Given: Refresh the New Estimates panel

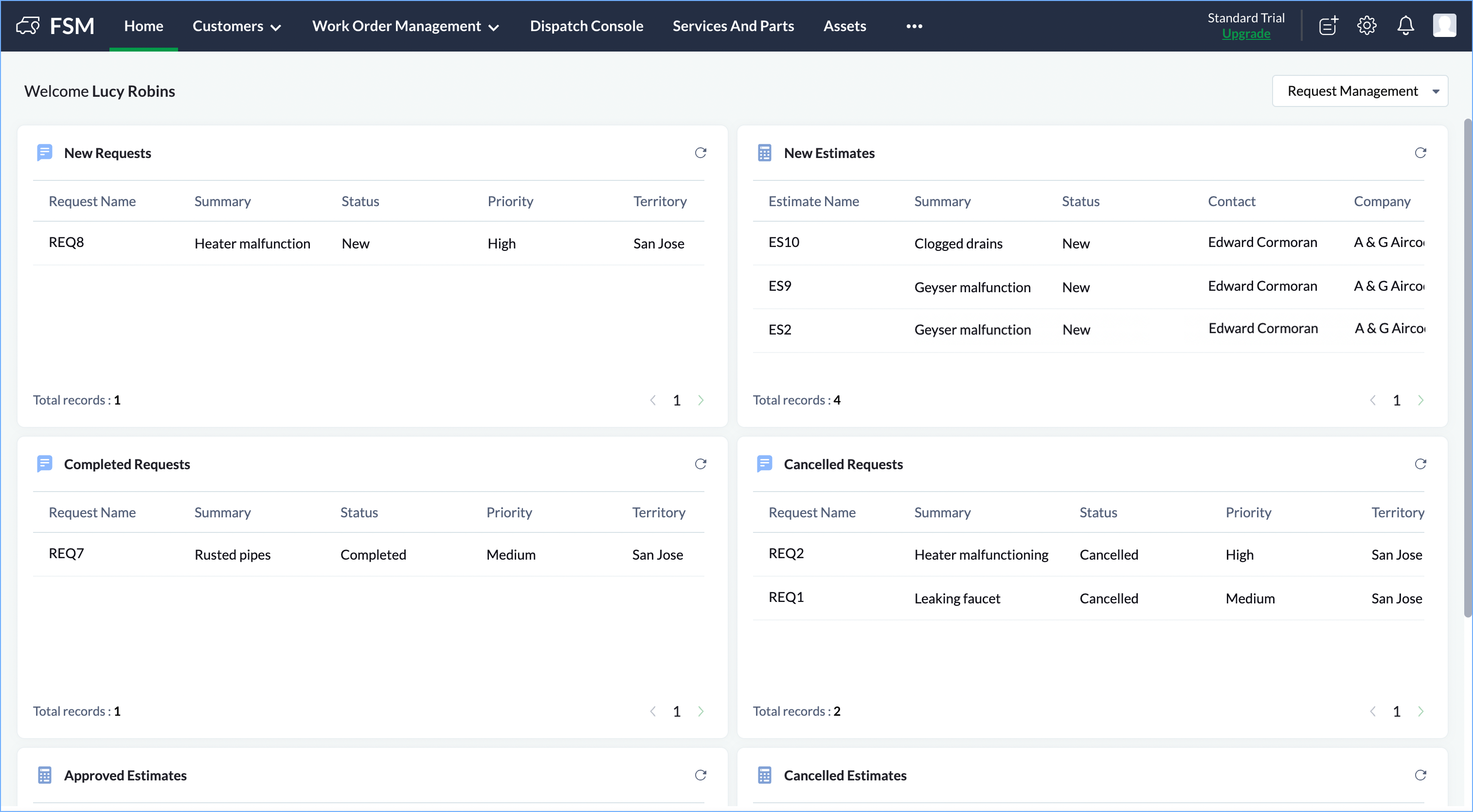Looking at the screenshot, I should [x=1420, y=153].
